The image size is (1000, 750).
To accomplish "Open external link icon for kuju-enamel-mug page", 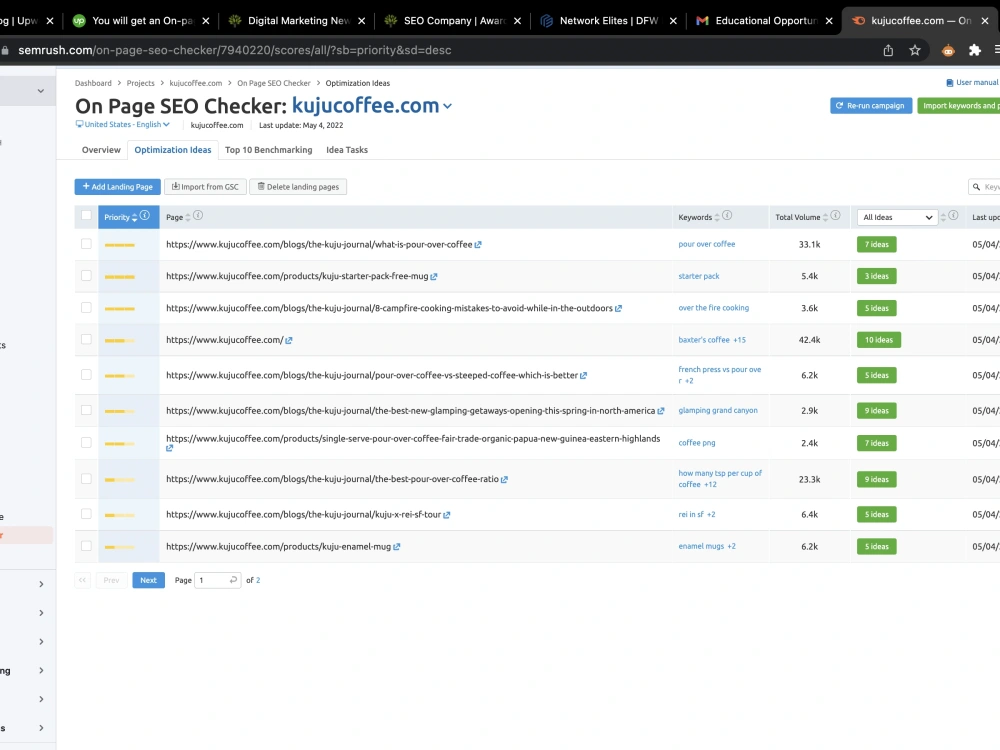I will click(x=397, y=547).
